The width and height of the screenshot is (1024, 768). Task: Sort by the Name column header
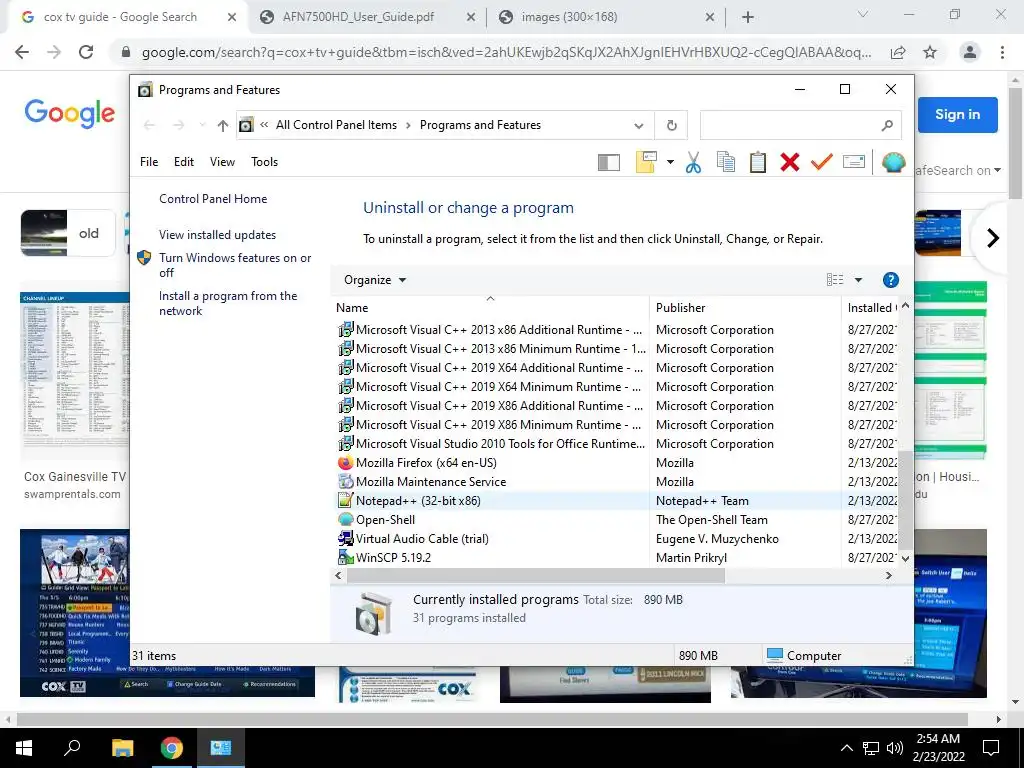coord(490,308)
